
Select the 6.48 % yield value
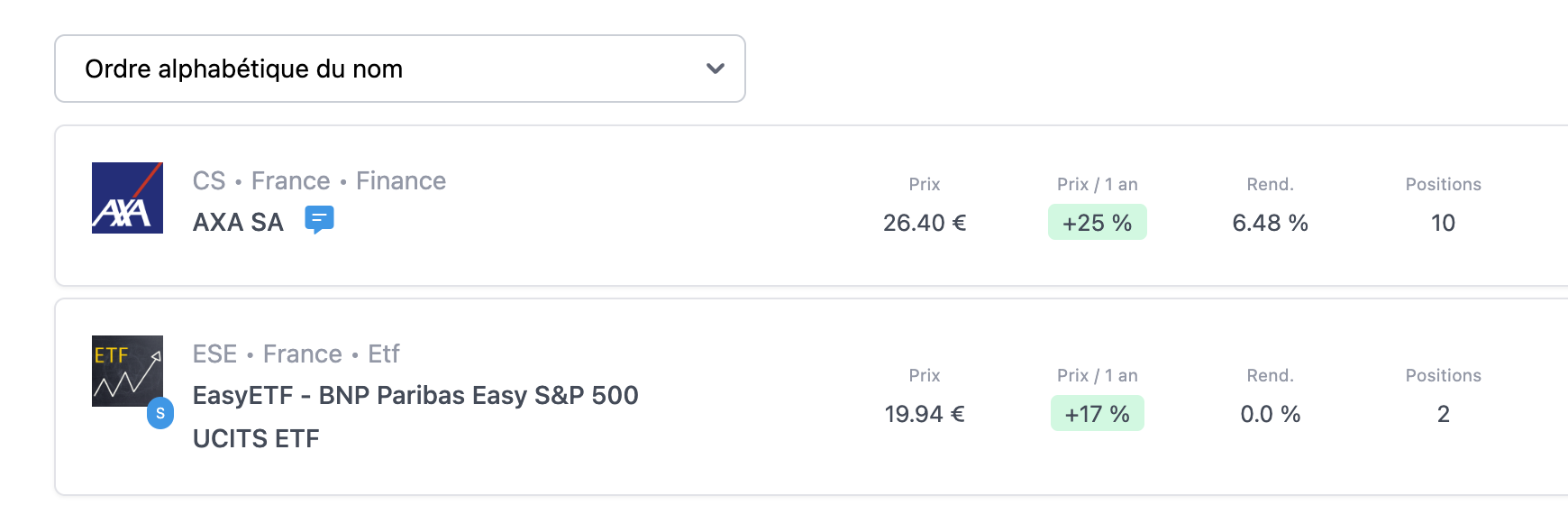1271,223
